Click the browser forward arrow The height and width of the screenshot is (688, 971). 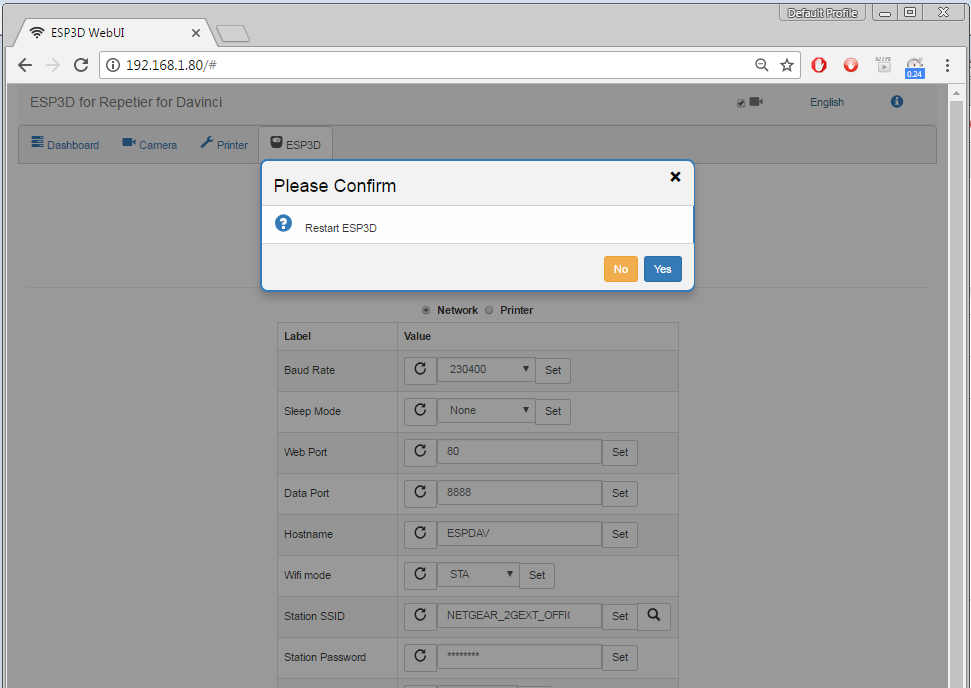[53, 65]
